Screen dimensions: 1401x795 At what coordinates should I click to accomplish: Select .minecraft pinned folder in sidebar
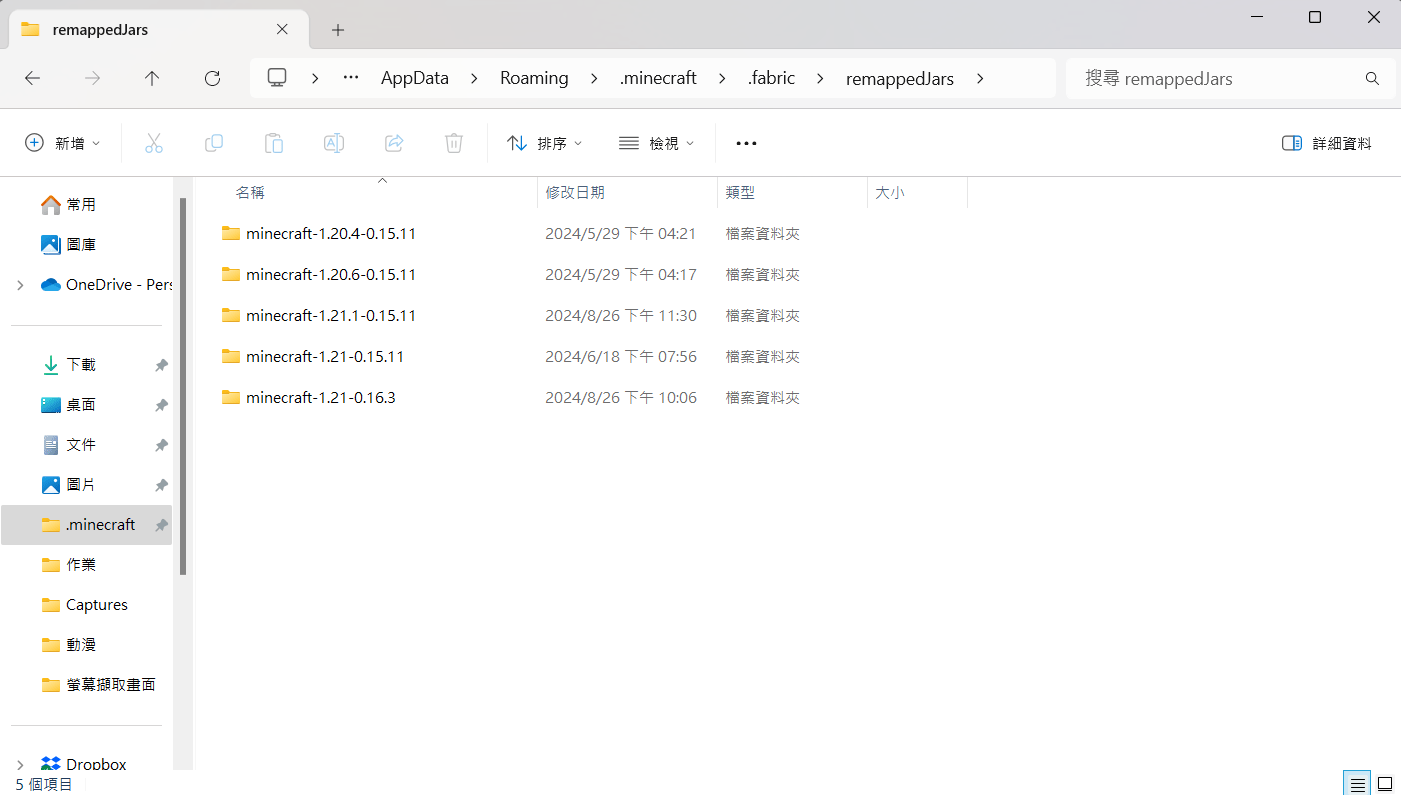[x=86, y=525]
